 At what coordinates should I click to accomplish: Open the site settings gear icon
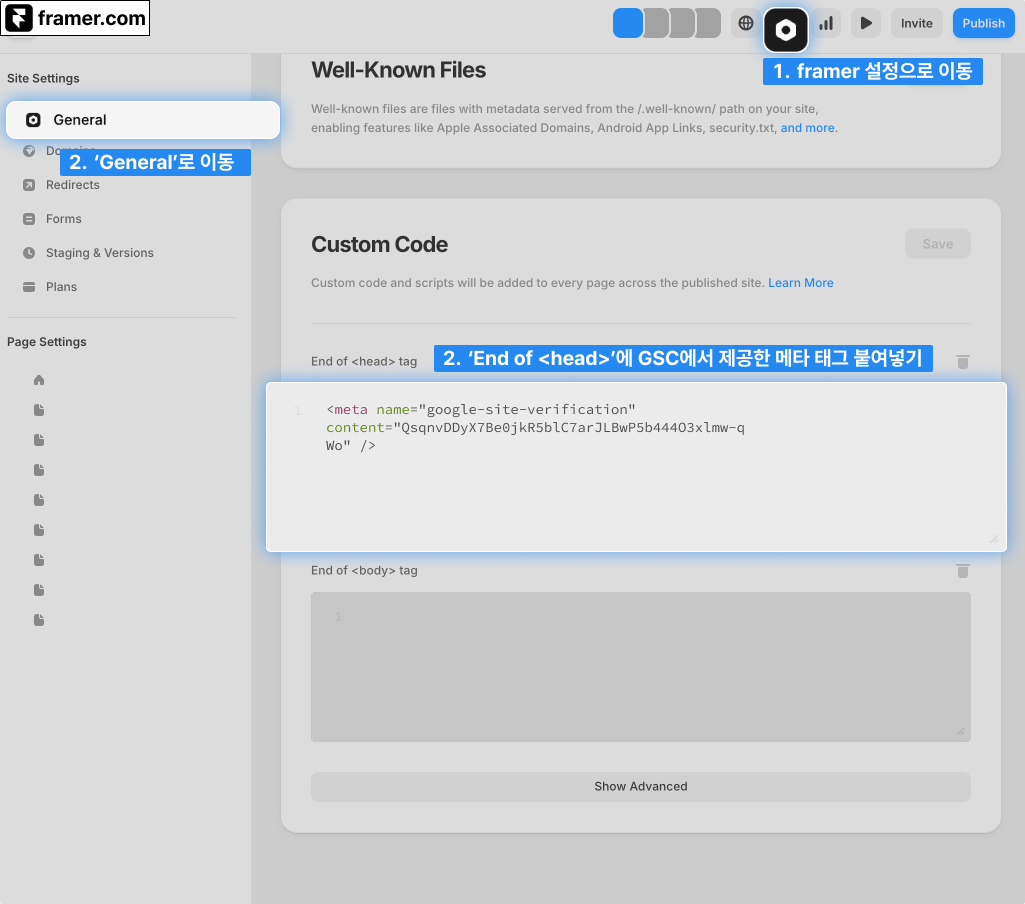pos(786,29)
